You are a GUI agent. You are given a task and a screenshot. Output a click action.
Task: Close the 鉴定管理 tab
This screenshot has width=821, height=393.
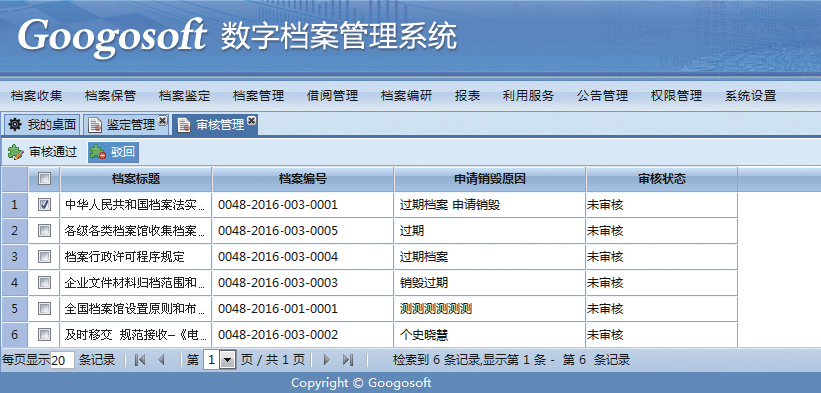(x=163, y=121)
